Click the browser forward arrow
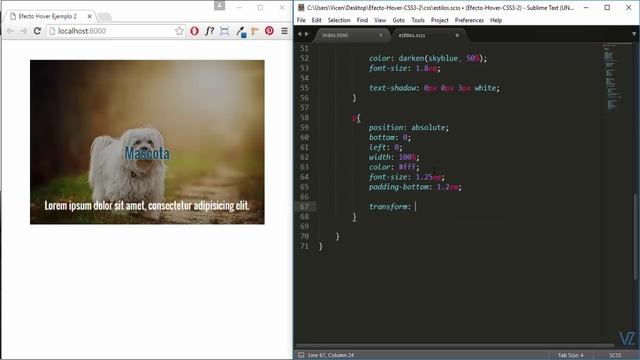 24,31
